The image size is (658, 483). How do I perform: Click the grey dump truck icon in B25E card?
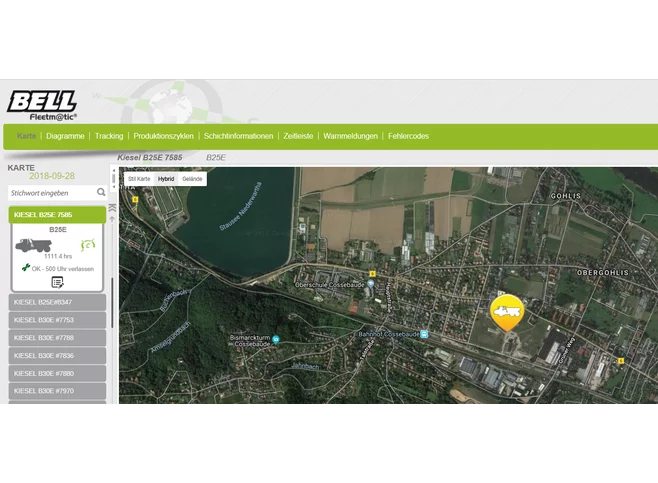pos(34,245)
